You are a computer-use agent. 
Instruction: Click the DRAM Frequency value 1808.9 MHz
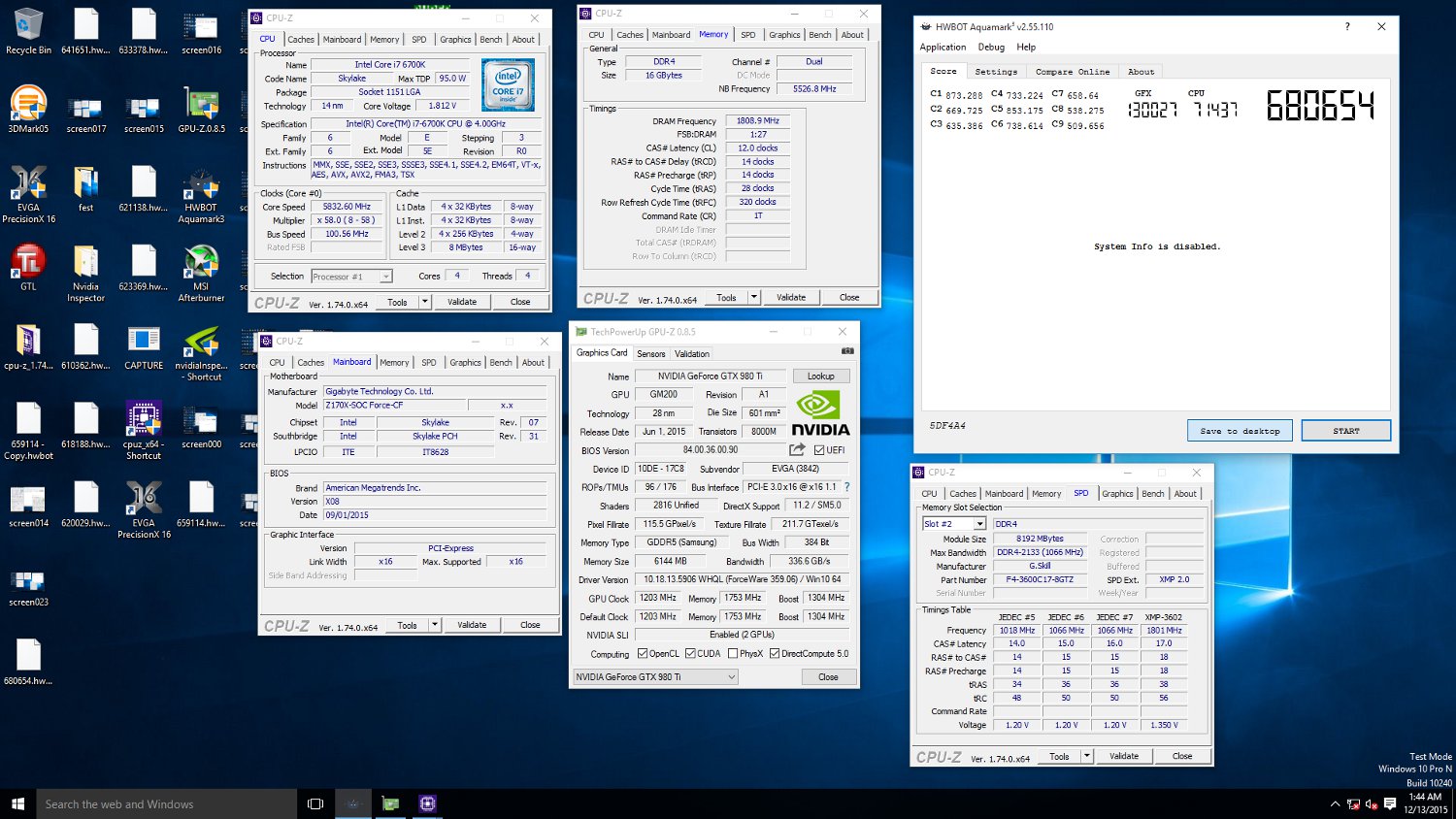[x=758, y=121]
